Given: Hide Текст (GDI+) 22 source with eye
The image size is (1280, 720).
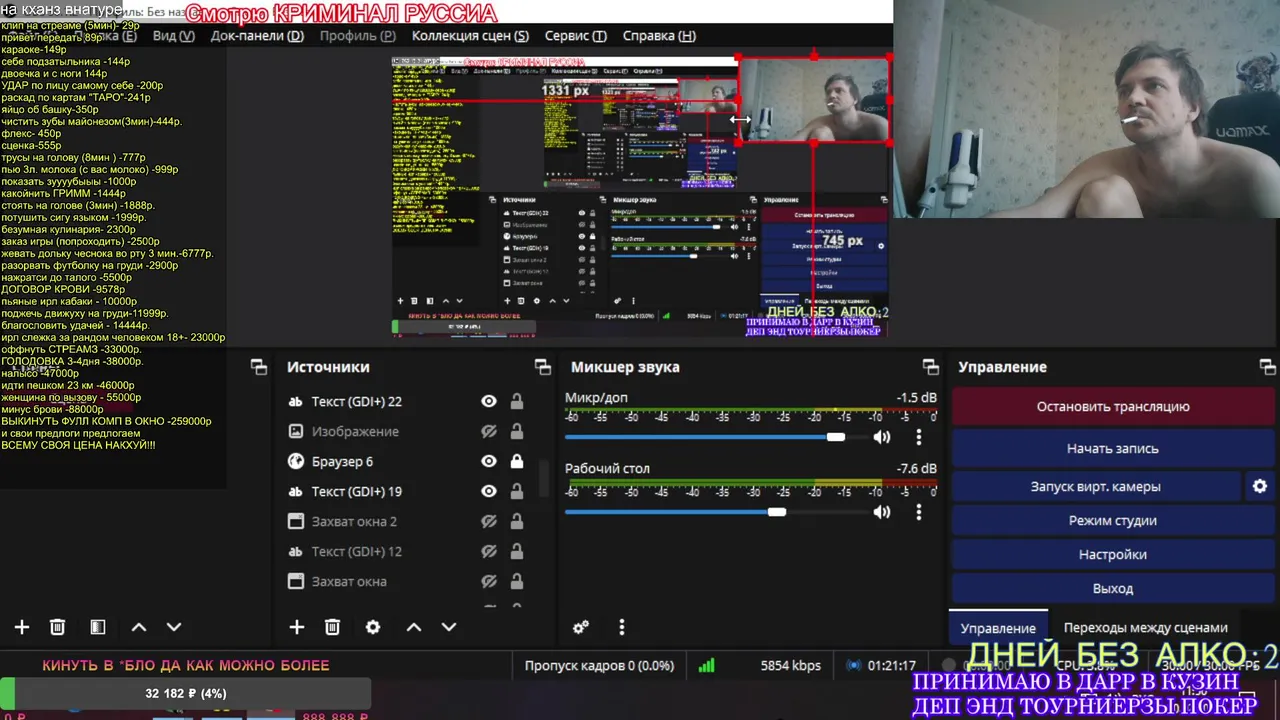Looking at the screenshot, I should tap(489, 401).
